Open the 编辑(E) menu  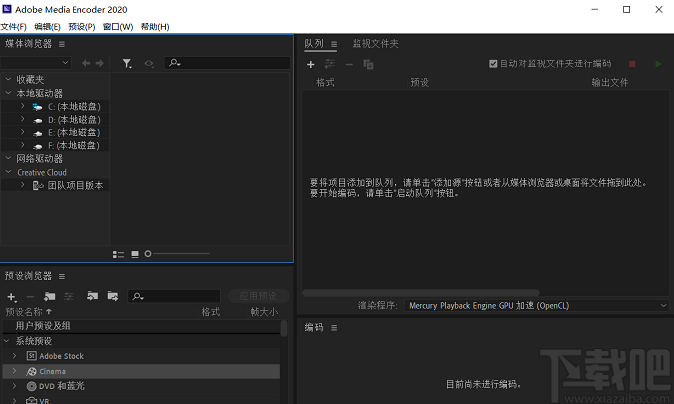[x=47, y=27]
